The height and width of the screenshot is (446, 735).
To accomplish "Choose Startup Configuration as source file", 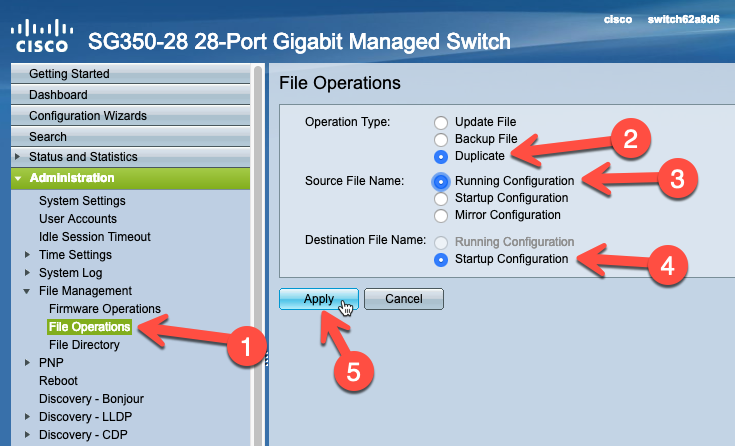I will pyautogui.click(x=441, y=198).
